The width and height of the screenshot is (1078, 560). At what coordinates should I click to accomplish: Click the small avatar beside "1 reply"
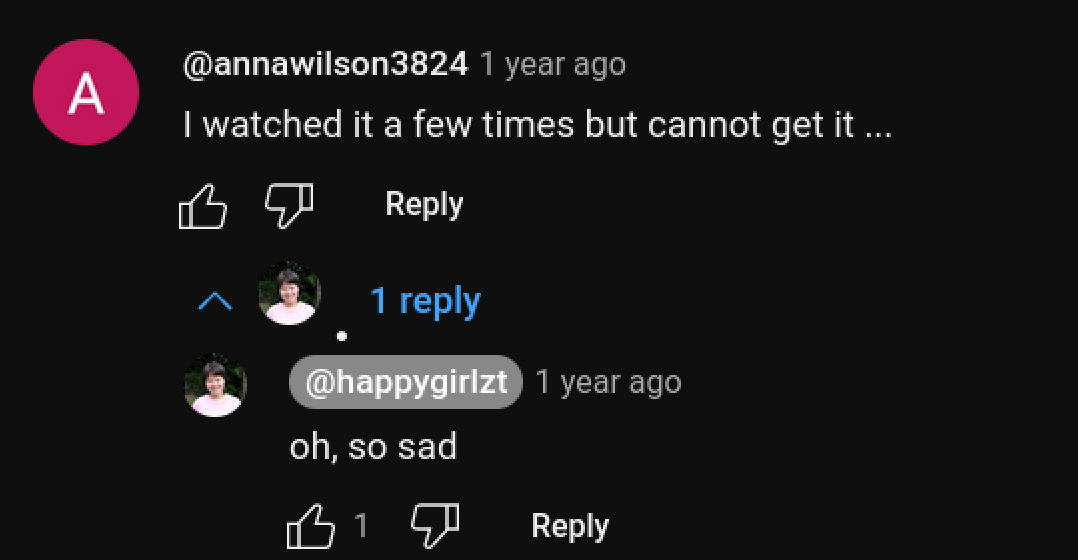click(289, 294)
